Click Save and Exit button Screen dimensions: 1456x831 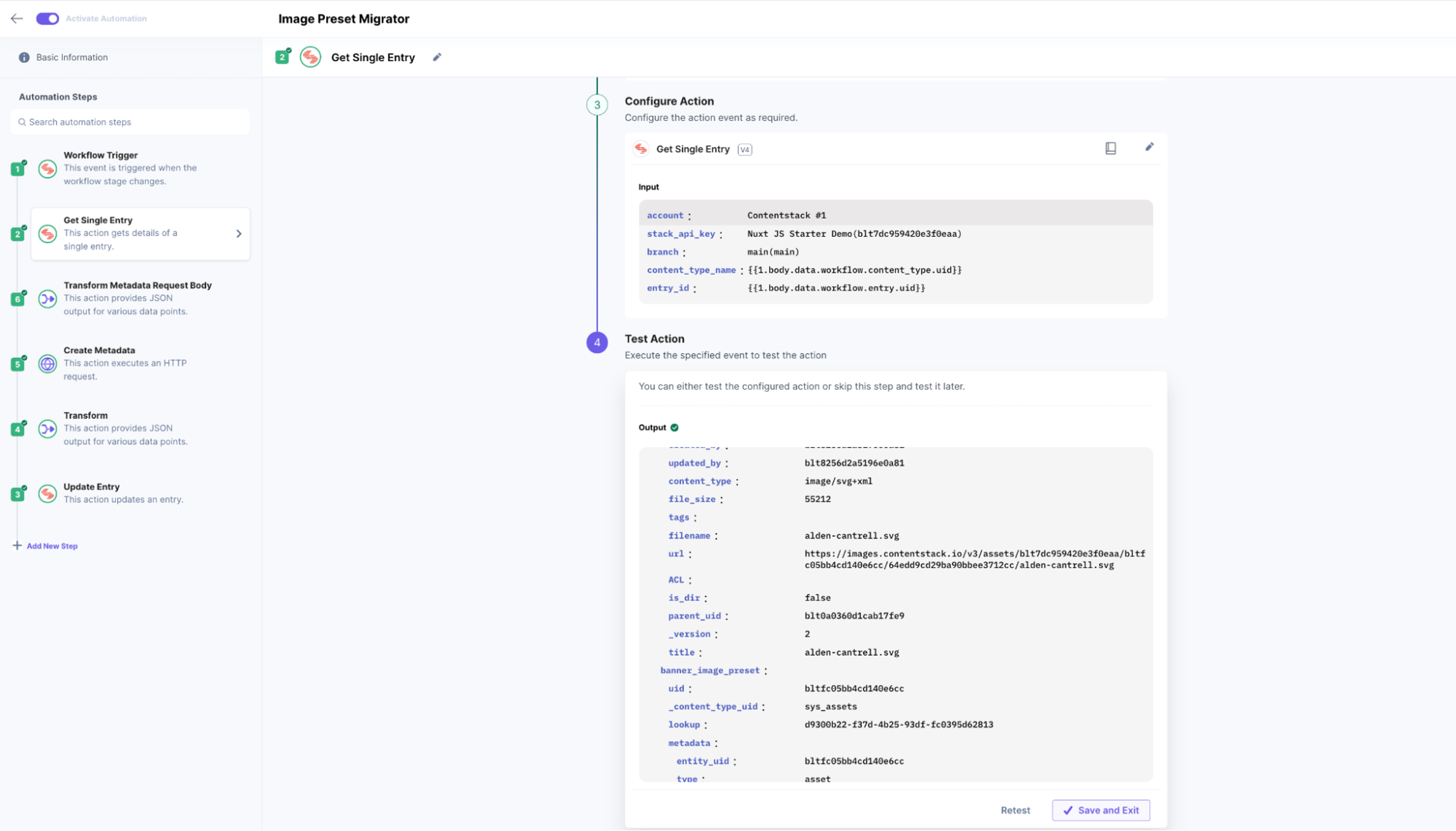click(x=1101, y=811)
